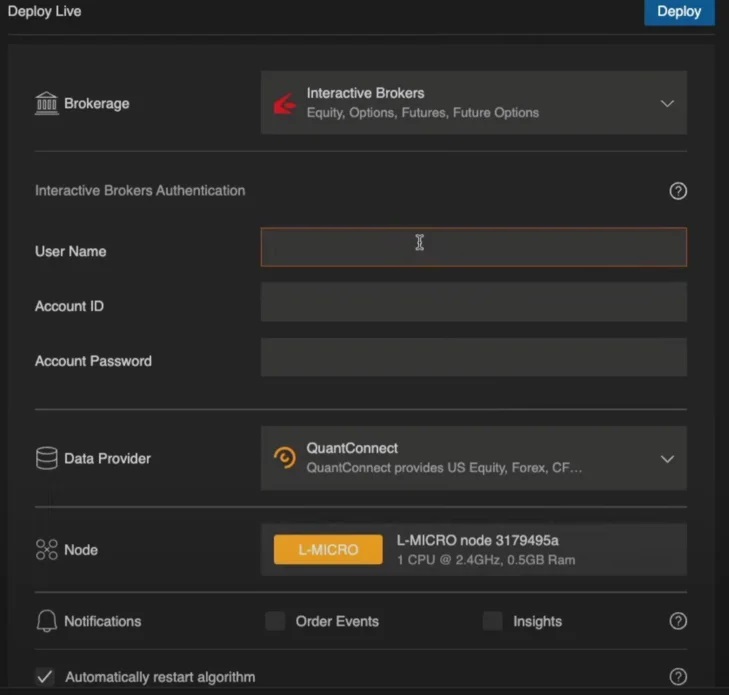Click the QuantConnect provides US Equity description
This screenshot has width=729, height=695.
[x=444, y=468]
